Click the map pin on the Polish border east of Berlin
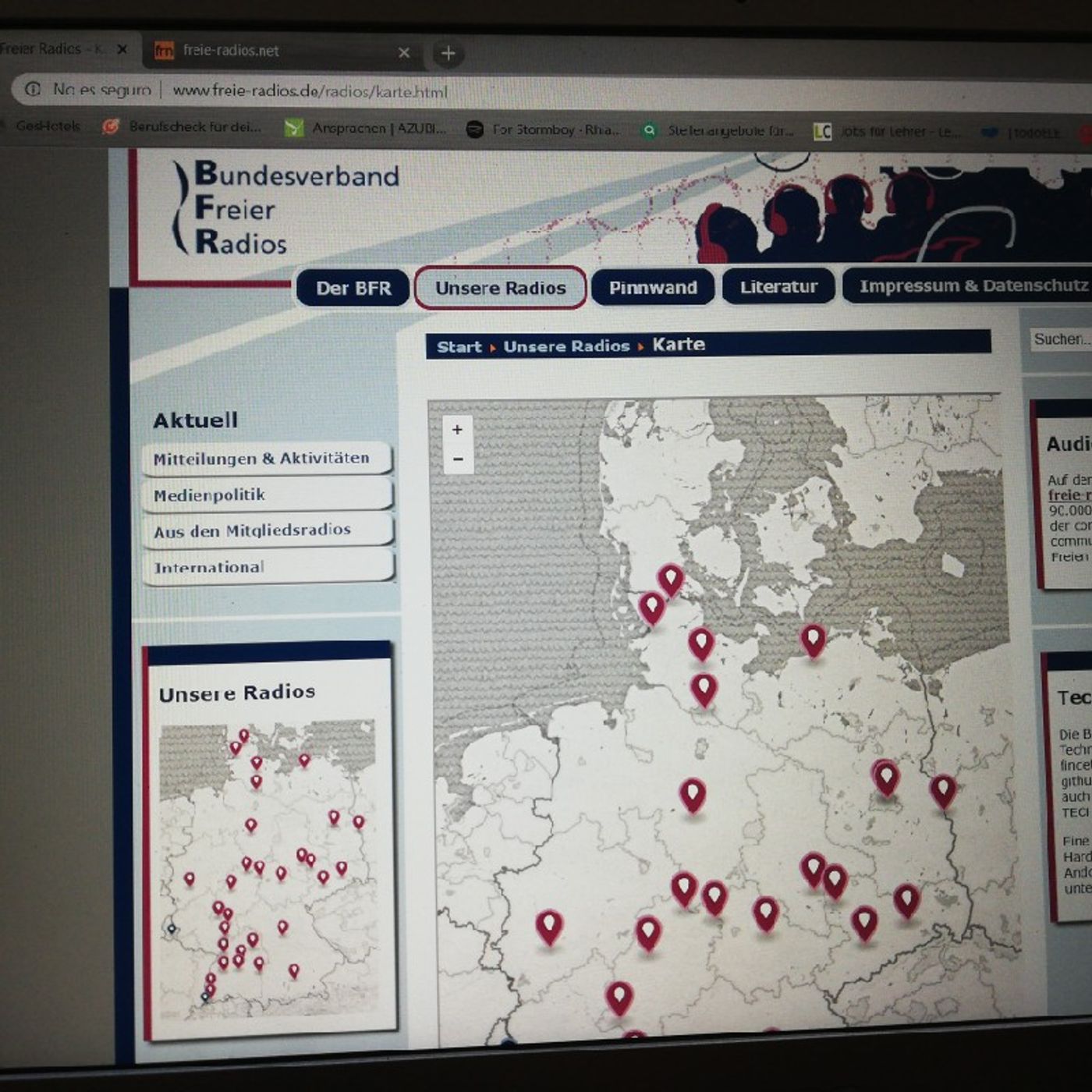 pyautogui.click(x=943, y=790)
